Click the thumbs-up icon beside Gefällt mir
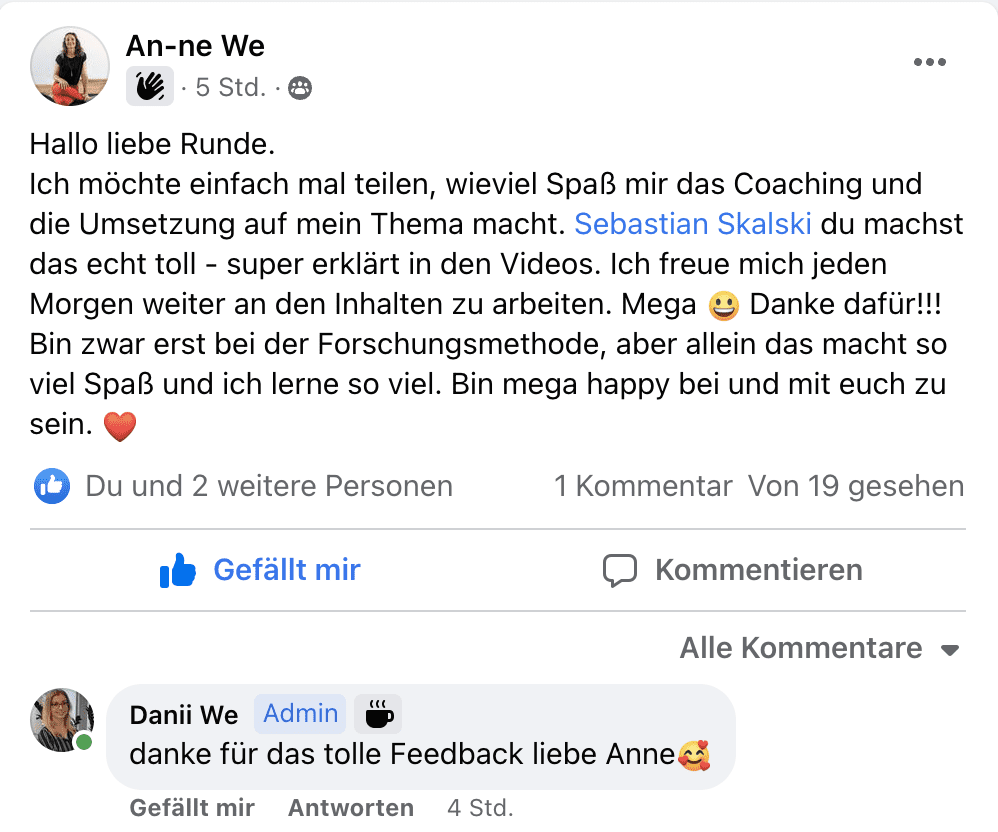 pos(178,570)
